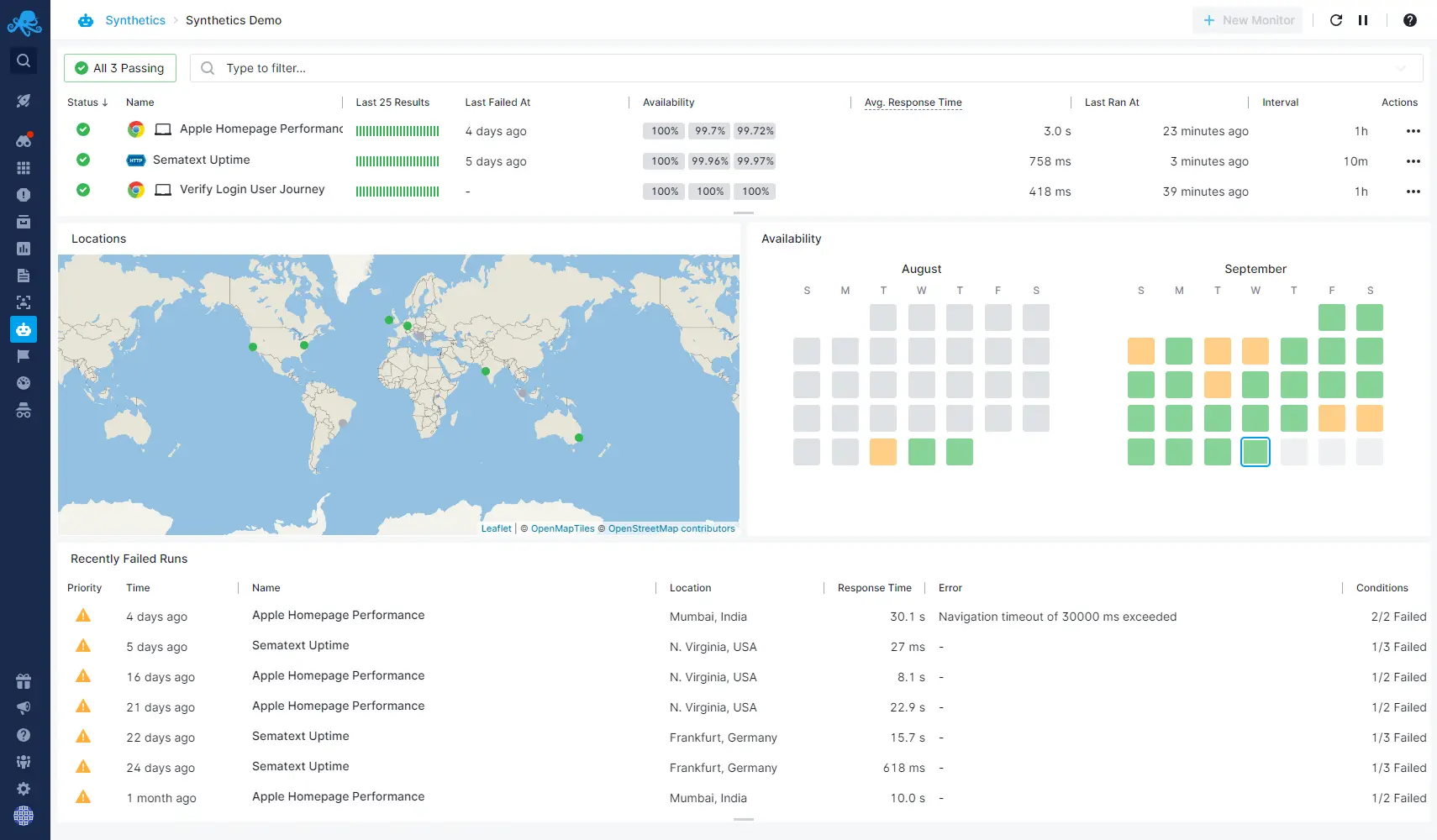
Task: Open the binoculars icon with red dot
Action: click(24, 140)
